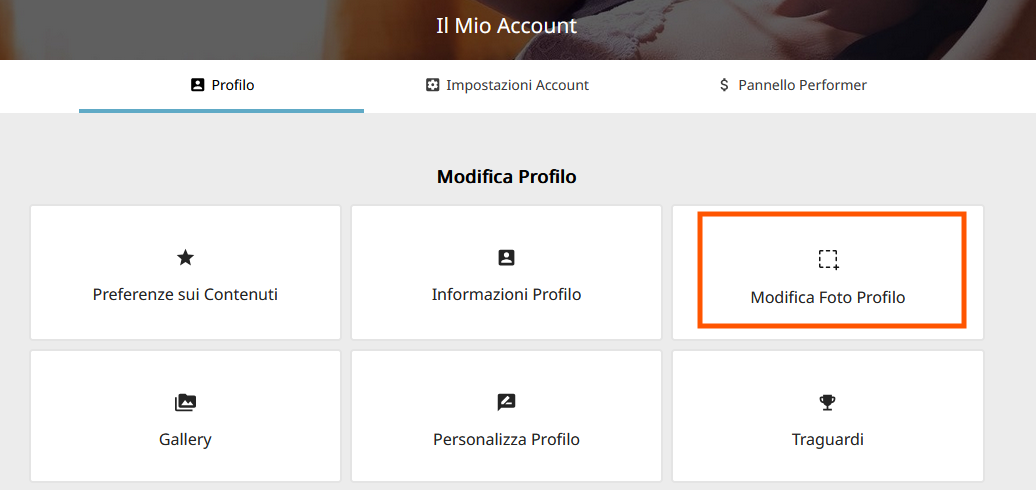Click the gear icon beside Impostazioni Account

point(432,85)
